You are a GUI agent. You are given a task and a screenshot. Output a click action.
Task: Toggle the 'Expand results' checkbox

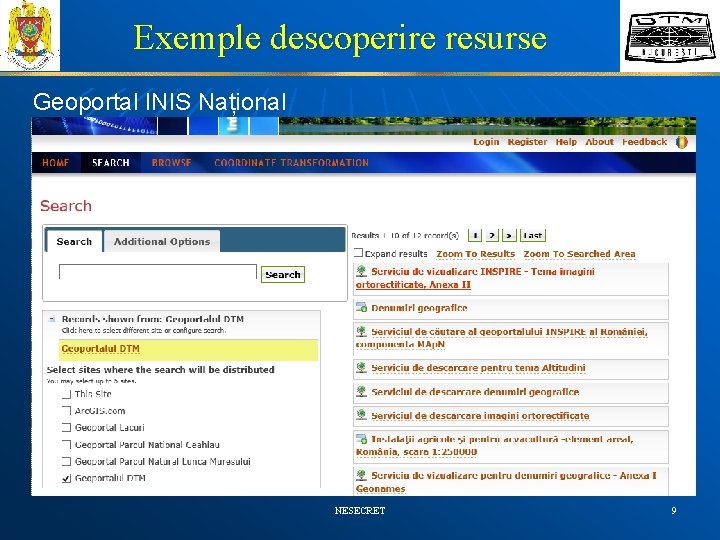pos(358,253)
